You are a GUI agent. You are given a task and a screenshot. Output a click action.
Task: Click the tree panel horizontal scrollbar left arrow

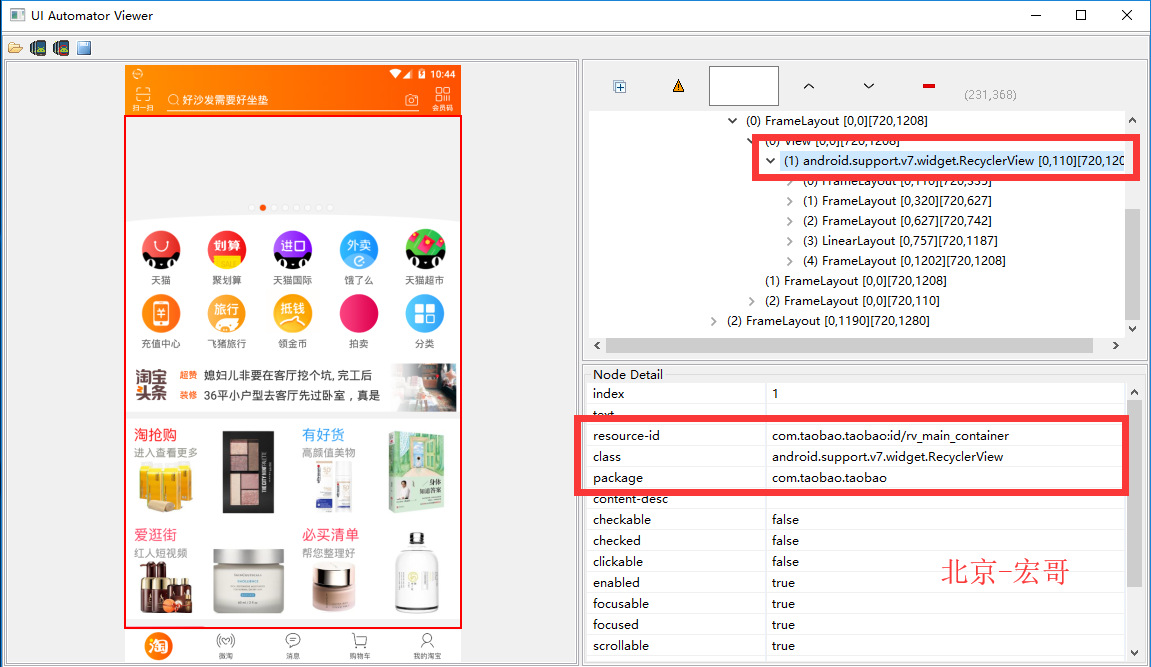click(x=598, y=346)
